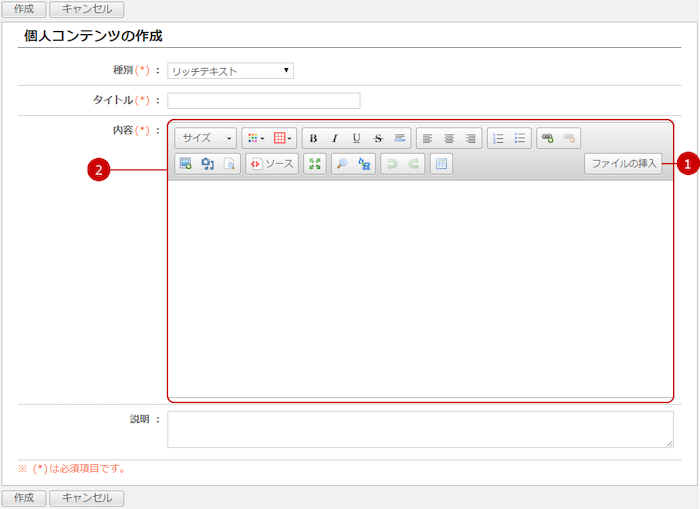Focus the タイトル input field
The image size is (700, 509).
[263, 100]
